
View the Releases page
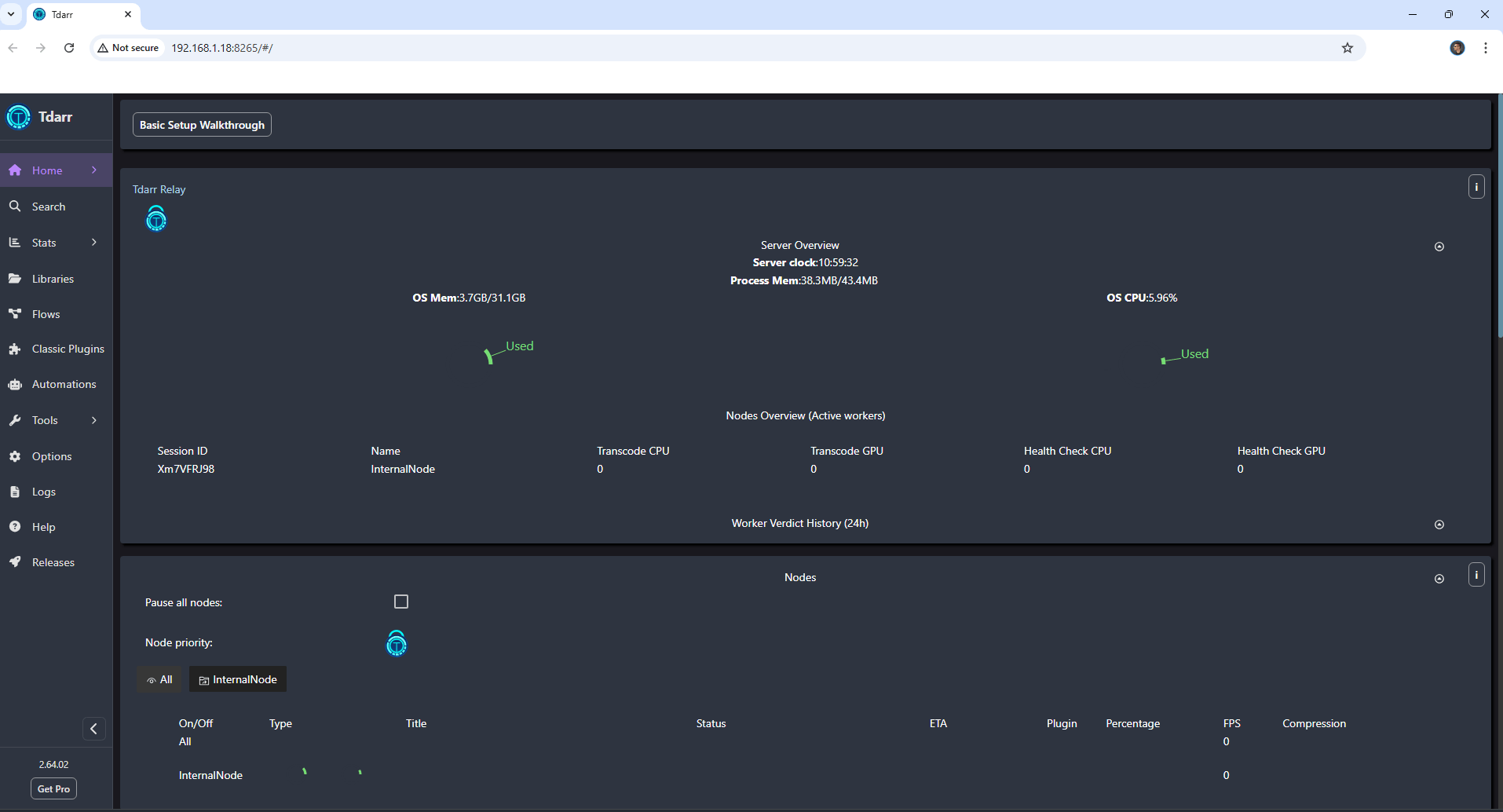click(53, 561)
